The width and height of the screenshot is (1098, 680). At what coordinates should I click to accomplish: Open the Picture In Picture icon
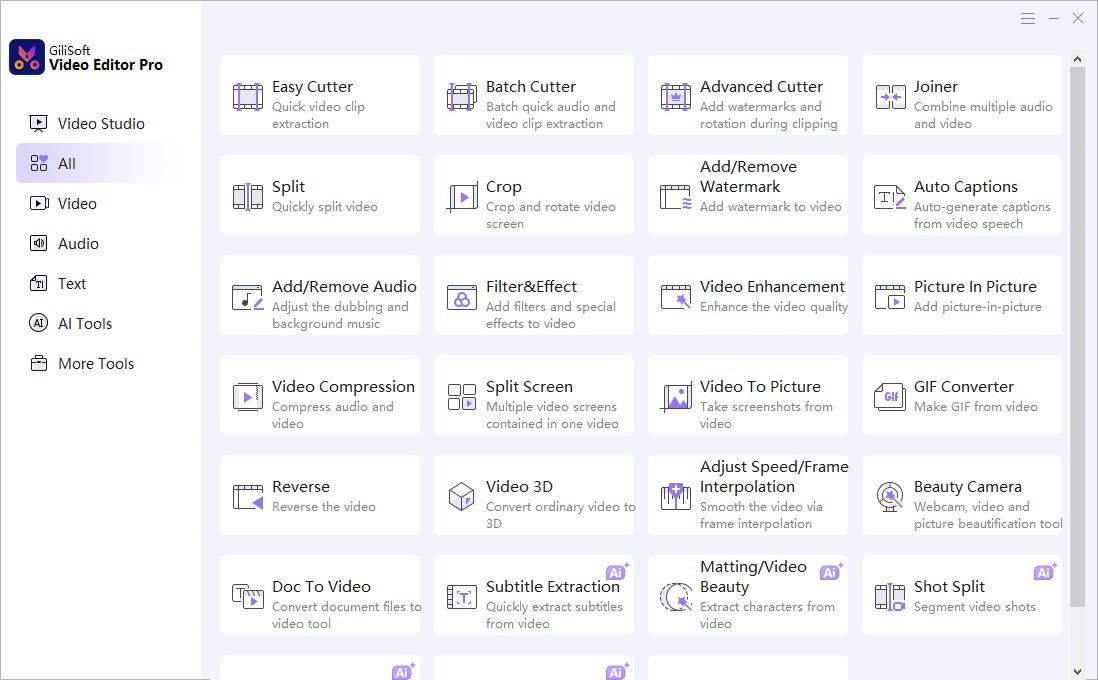coord(890,297)
